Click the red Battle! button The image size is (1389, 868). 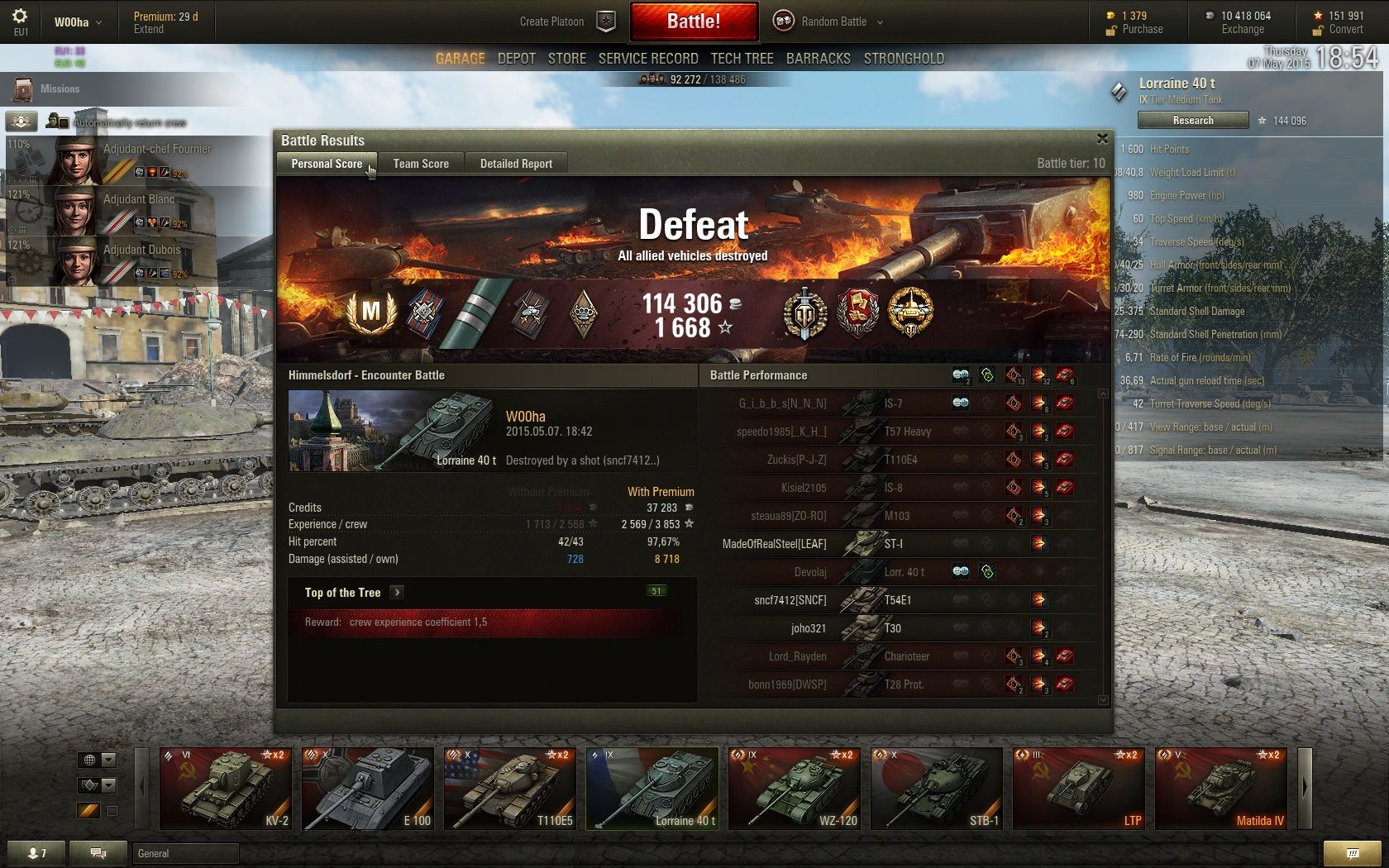[694, 21]
